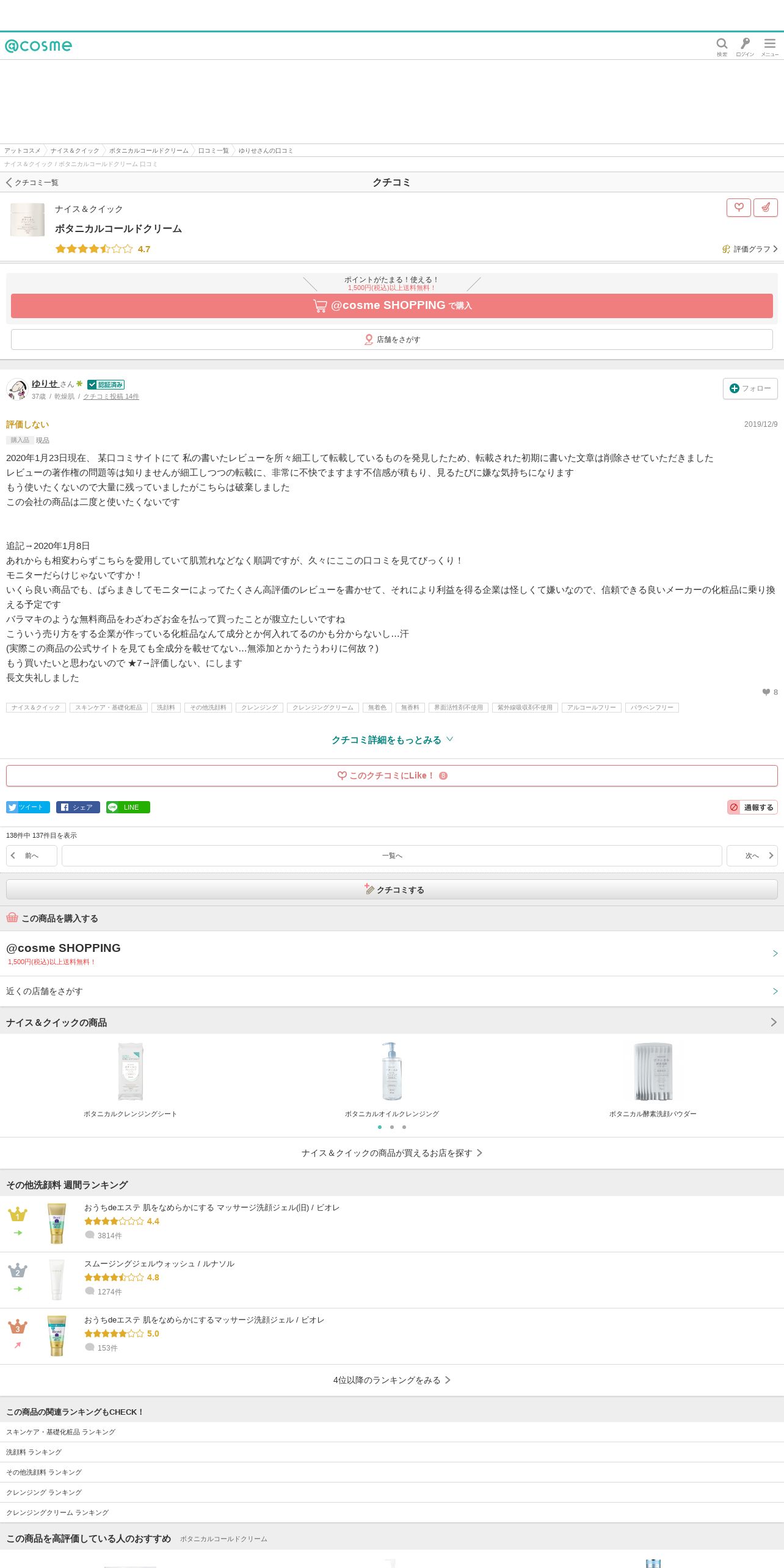Open ゆりせ user avatar

pyautogui.click(x=17, y=389)
